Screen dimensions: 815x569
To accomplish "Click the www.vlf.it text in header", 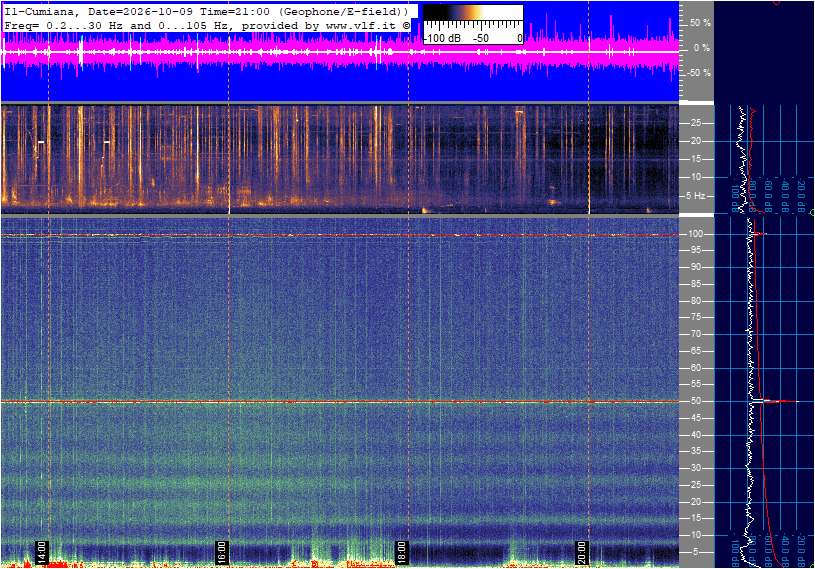I will pos(363,25).
